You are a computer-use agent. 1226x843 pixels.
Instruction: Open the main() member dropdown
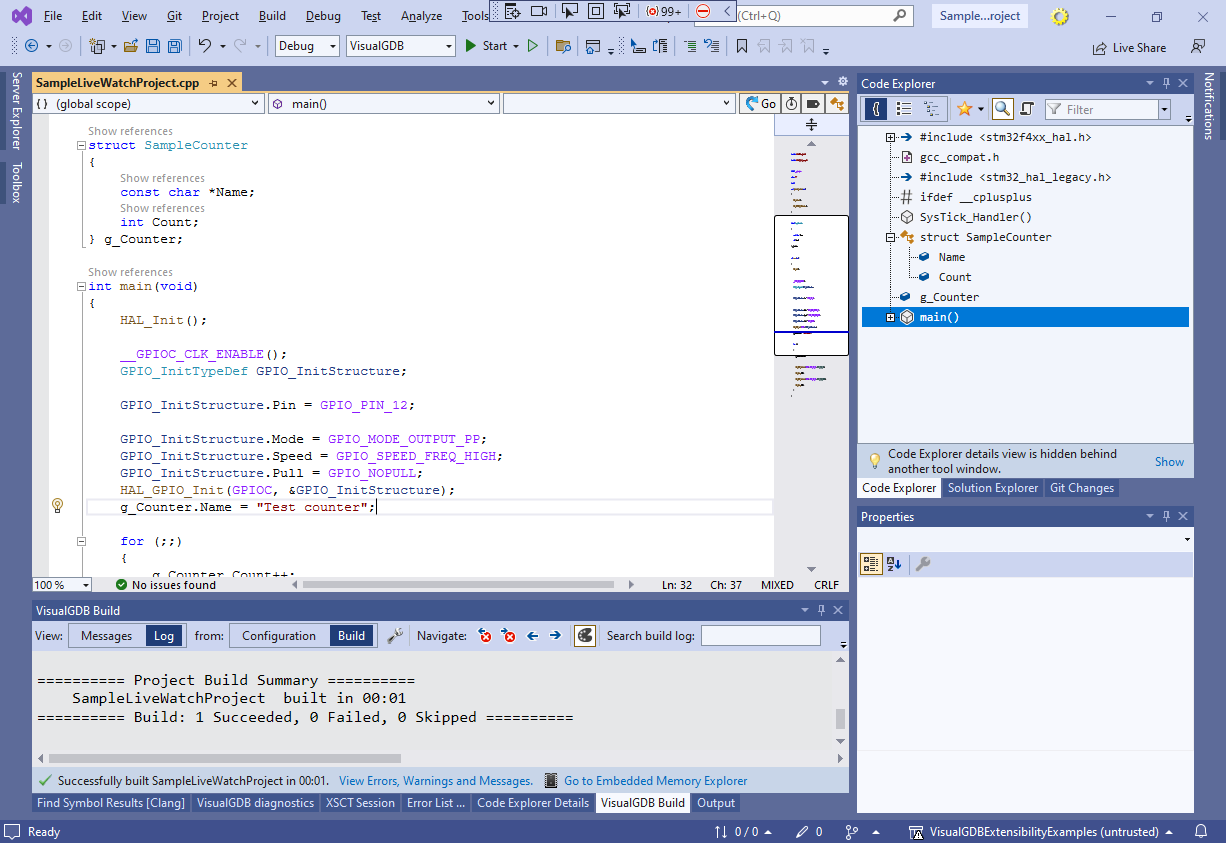[384, 103]
